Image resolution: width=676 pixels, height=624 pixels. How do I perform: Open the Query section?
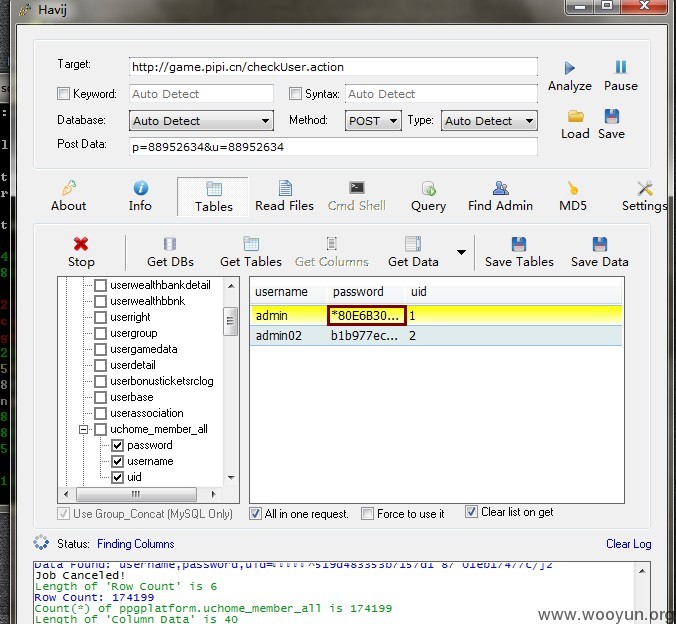(428, 196)
